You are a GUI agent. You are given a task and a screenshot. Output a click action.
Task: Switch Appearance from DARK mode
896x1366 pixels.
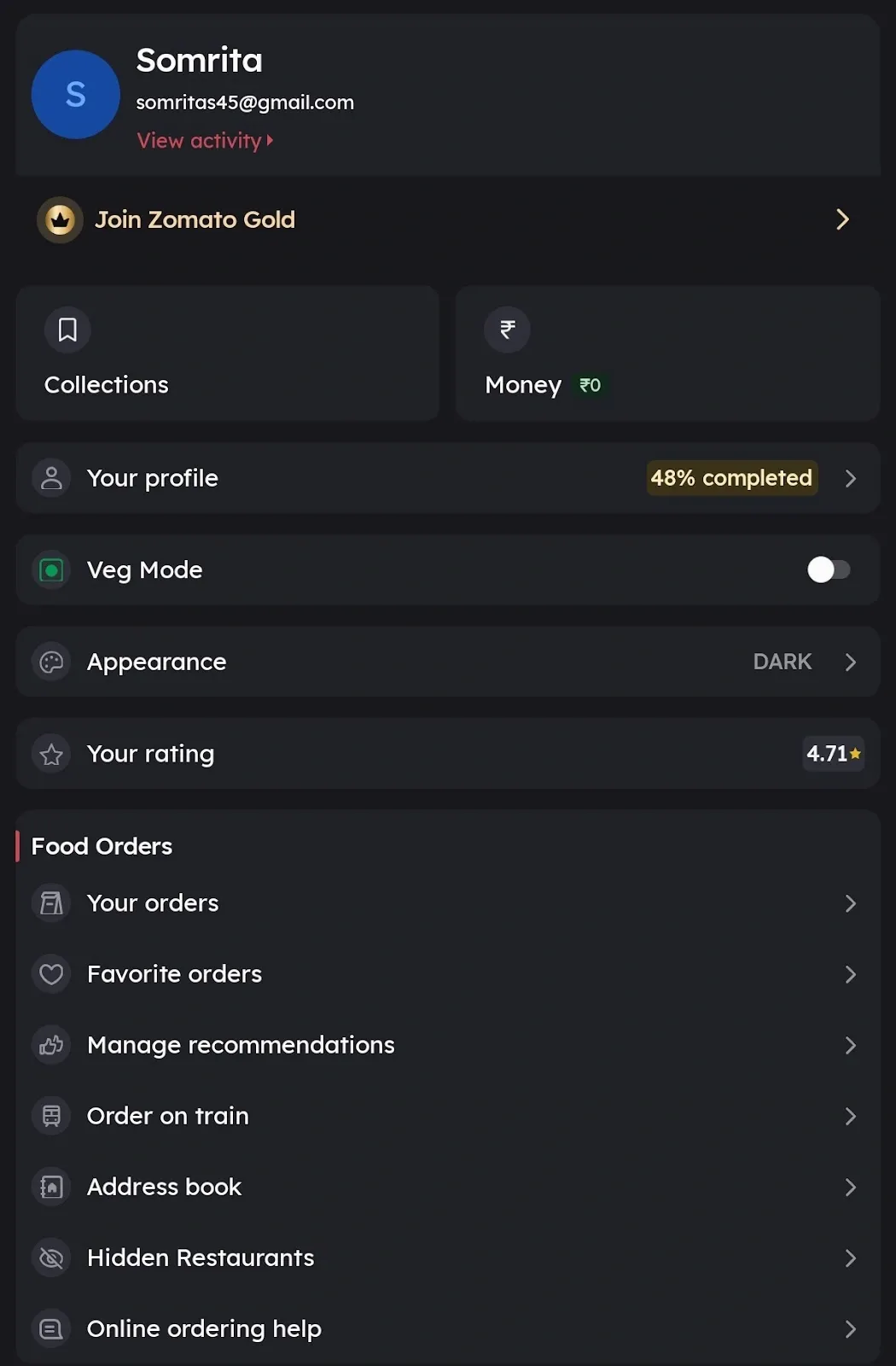tap(782, 662)
